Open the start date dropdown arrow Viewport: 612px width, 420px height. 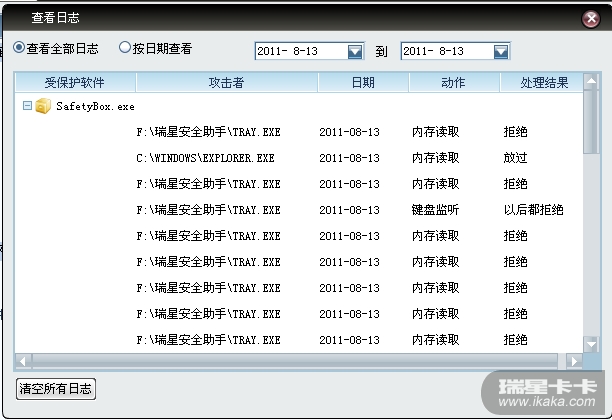(x=355, y=51)
